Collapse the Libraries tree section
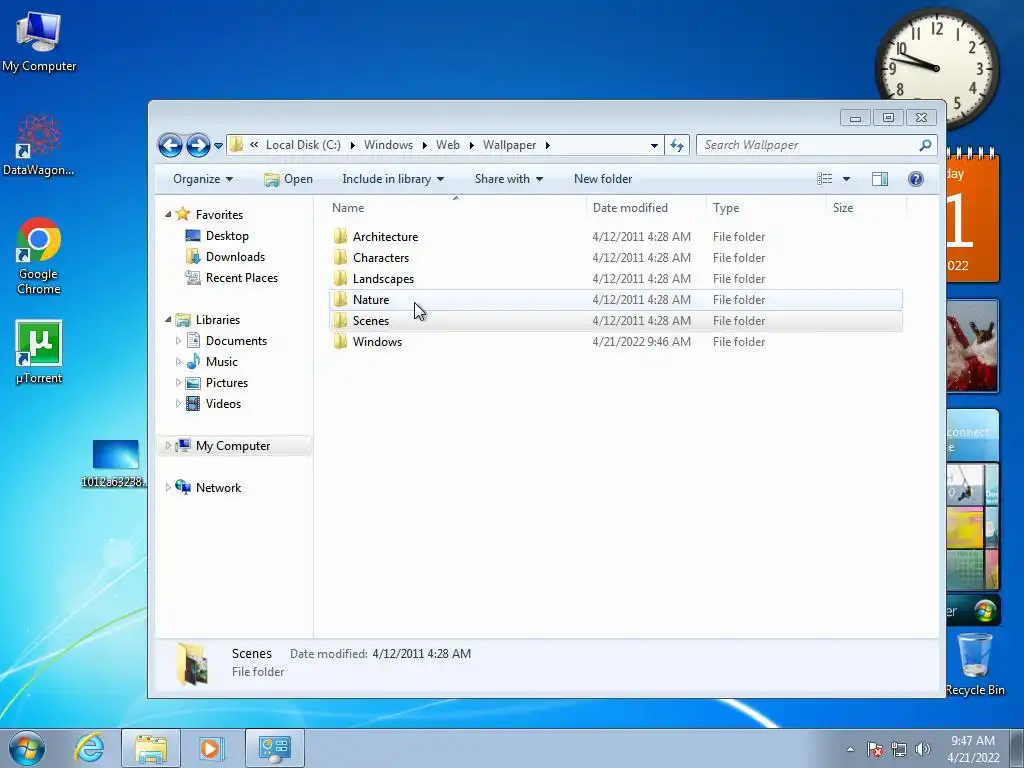1024x768 pixels. (x=168, y=319)
